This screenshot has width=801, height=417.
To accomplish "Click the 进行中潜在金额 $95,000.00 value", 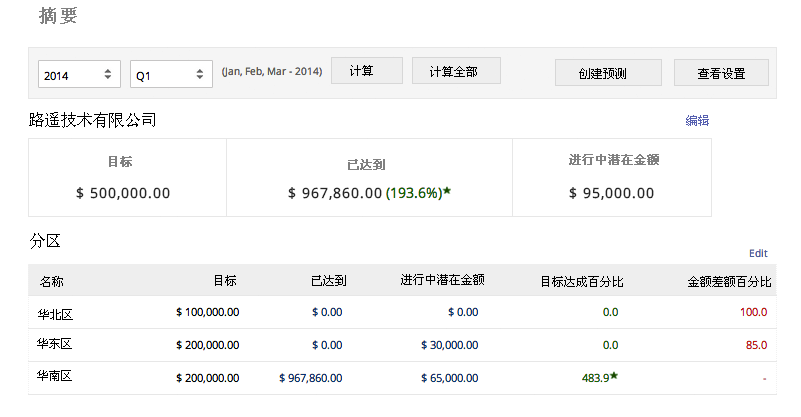I will (x=611, y=193).
